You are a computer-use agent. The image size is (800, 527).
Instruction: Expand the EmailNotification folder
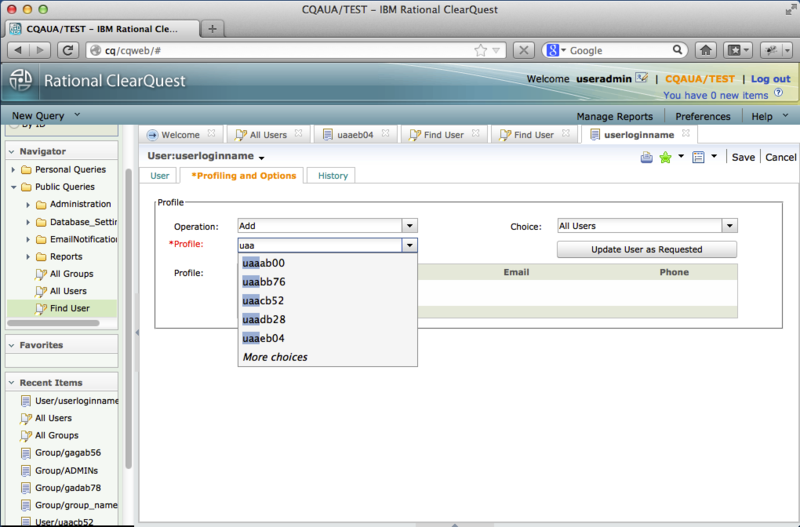click(x=28, y=239)
